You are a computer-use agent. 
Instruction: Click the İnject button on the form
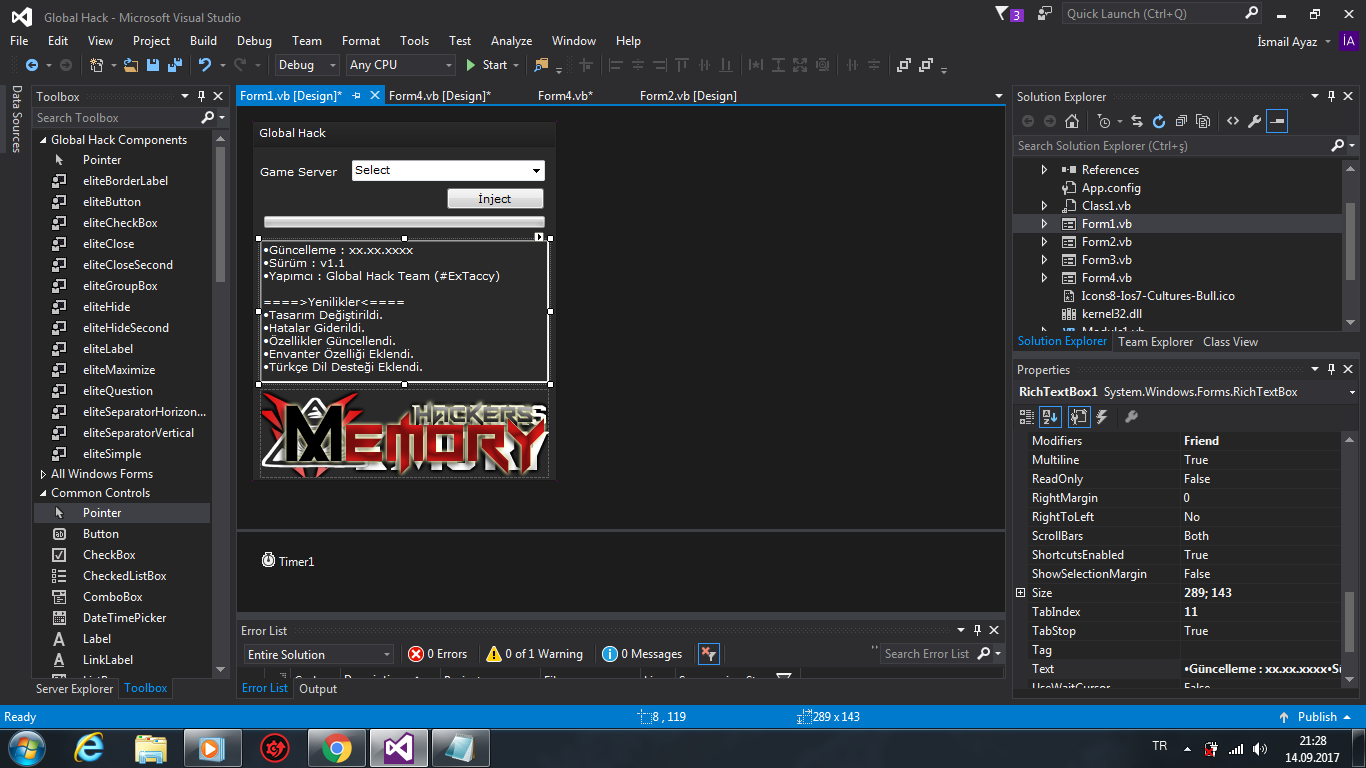tap(495, 199)
